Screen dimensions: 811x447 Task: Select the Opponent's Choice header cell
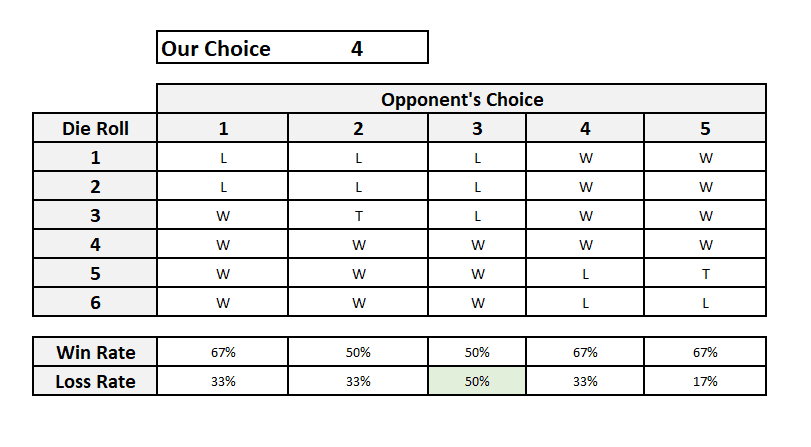[461, 99]
